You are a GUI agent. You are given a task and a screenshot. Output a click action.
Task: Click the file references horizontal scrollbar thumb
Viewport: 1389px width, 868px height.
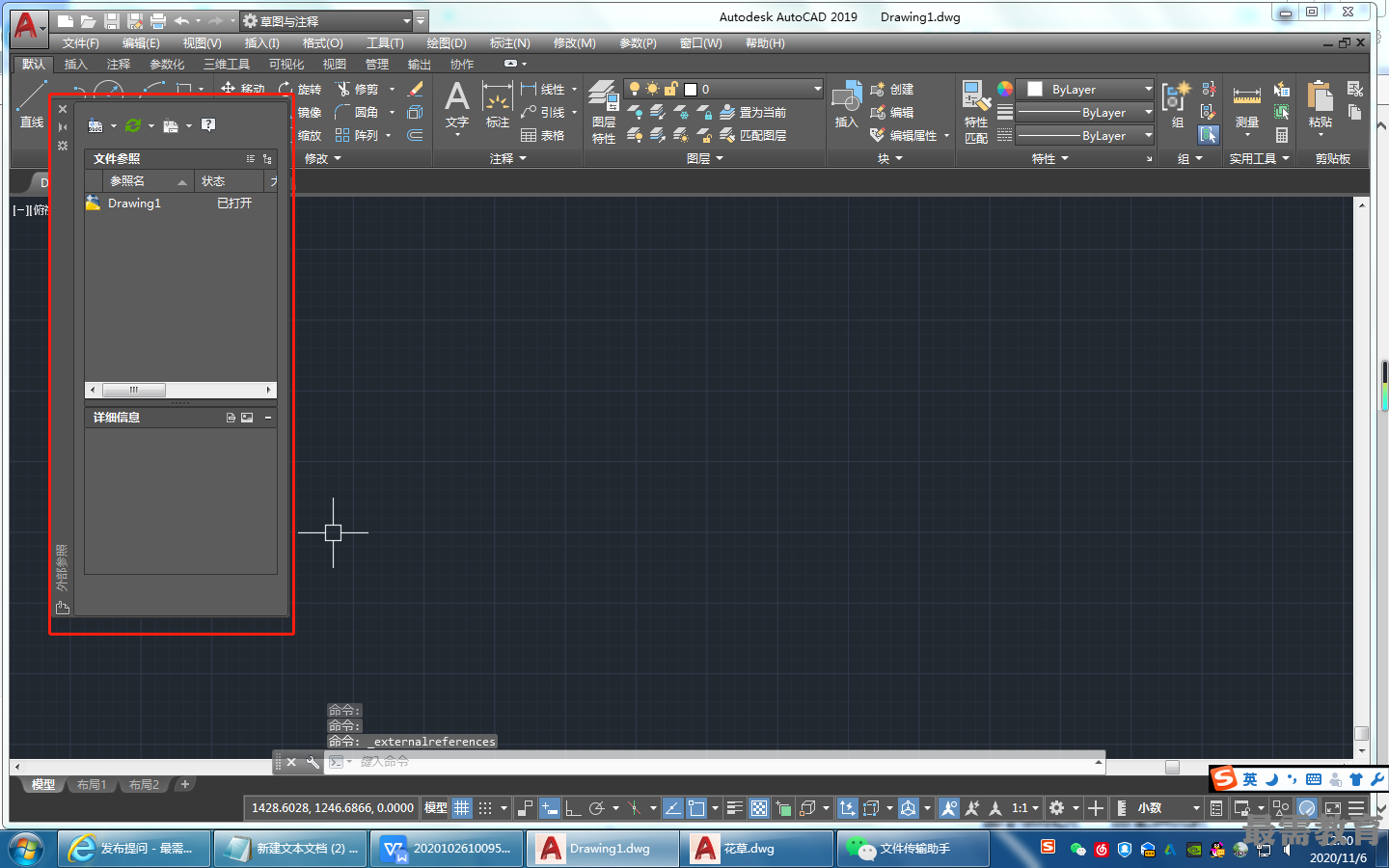[x=134, y=390]
